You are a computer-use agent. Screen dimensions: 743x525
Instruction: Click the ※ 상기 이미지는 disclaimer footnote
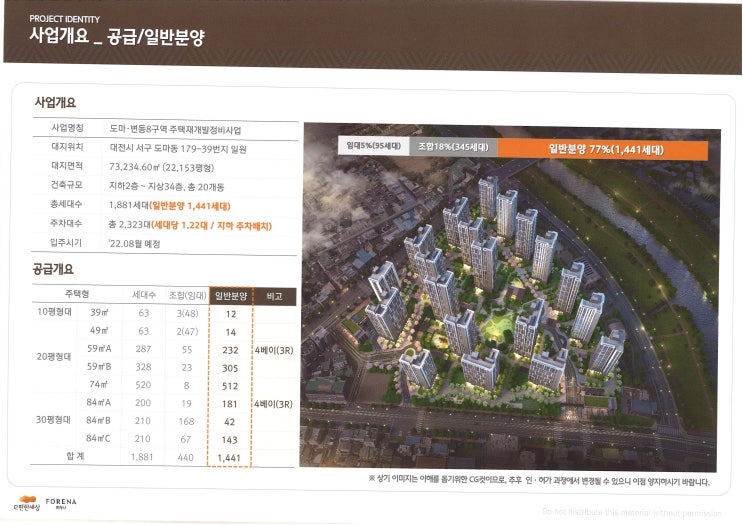click(539, 480)
